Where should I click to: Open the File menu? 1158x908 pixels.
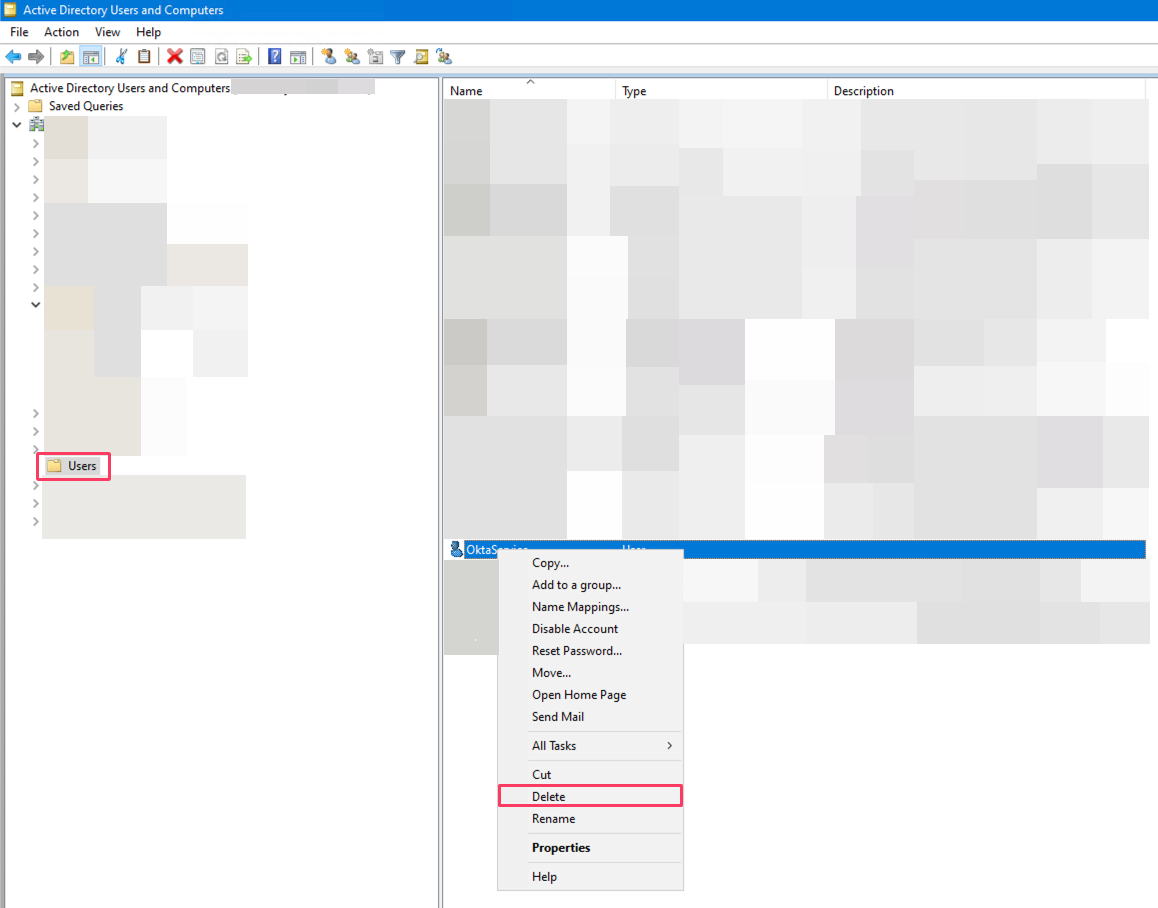coord(19,32)
